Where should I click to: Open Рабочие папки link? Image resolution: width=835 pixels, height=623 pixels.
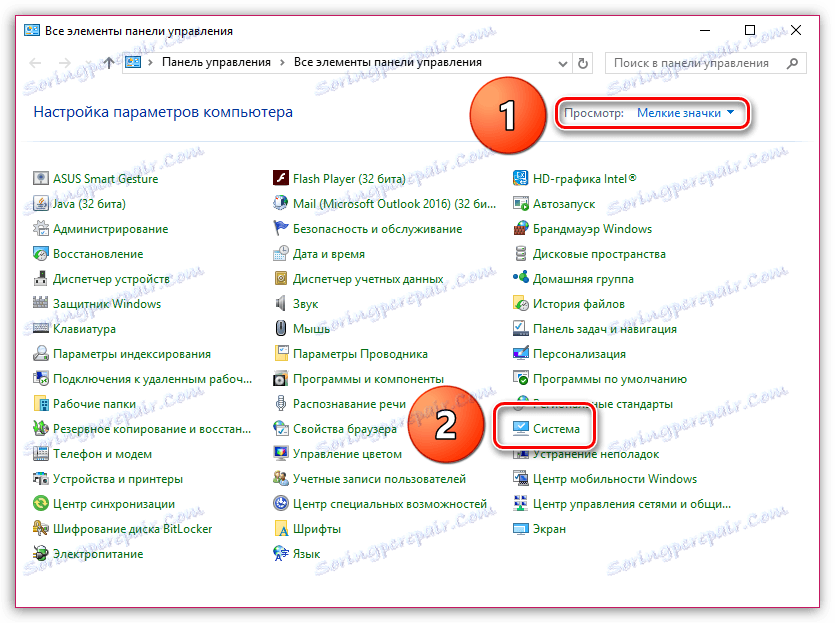click(x=94, y=404)
